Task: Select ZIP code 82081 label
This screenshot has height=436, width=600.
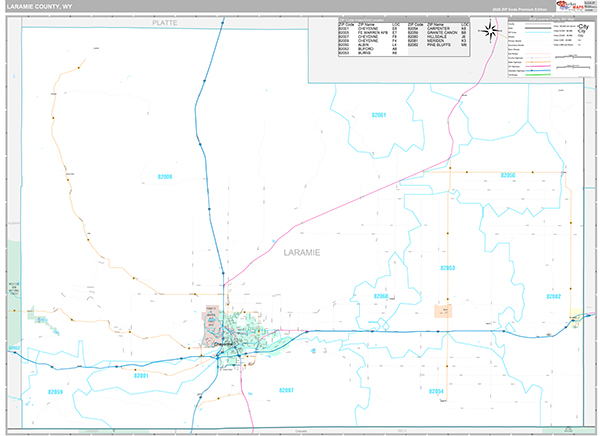Action: pyautogui.click(x=379, y=116)
